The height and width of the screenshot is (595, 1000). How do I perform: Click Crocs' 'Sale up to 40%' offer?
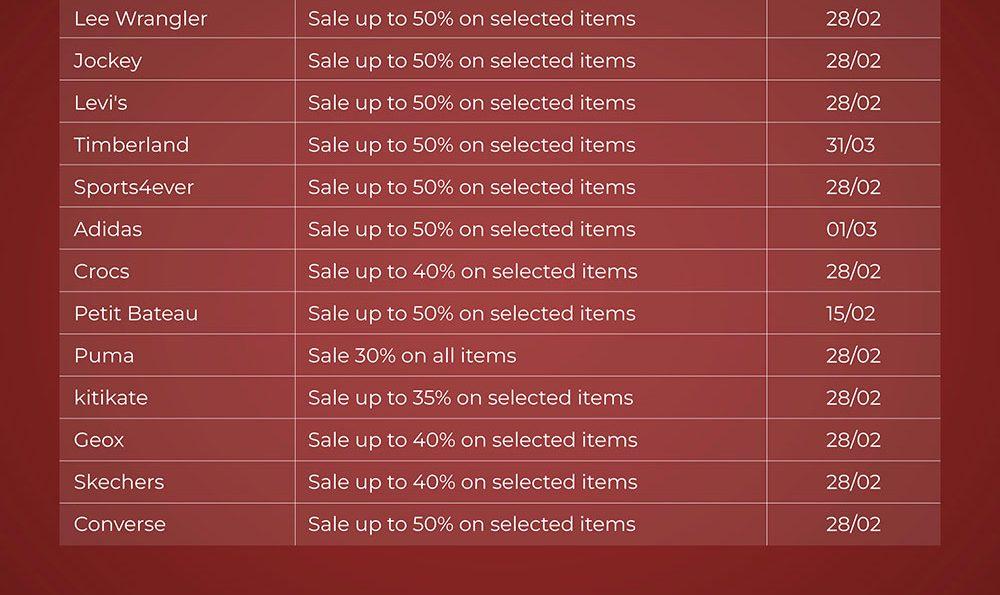point(472,271)
